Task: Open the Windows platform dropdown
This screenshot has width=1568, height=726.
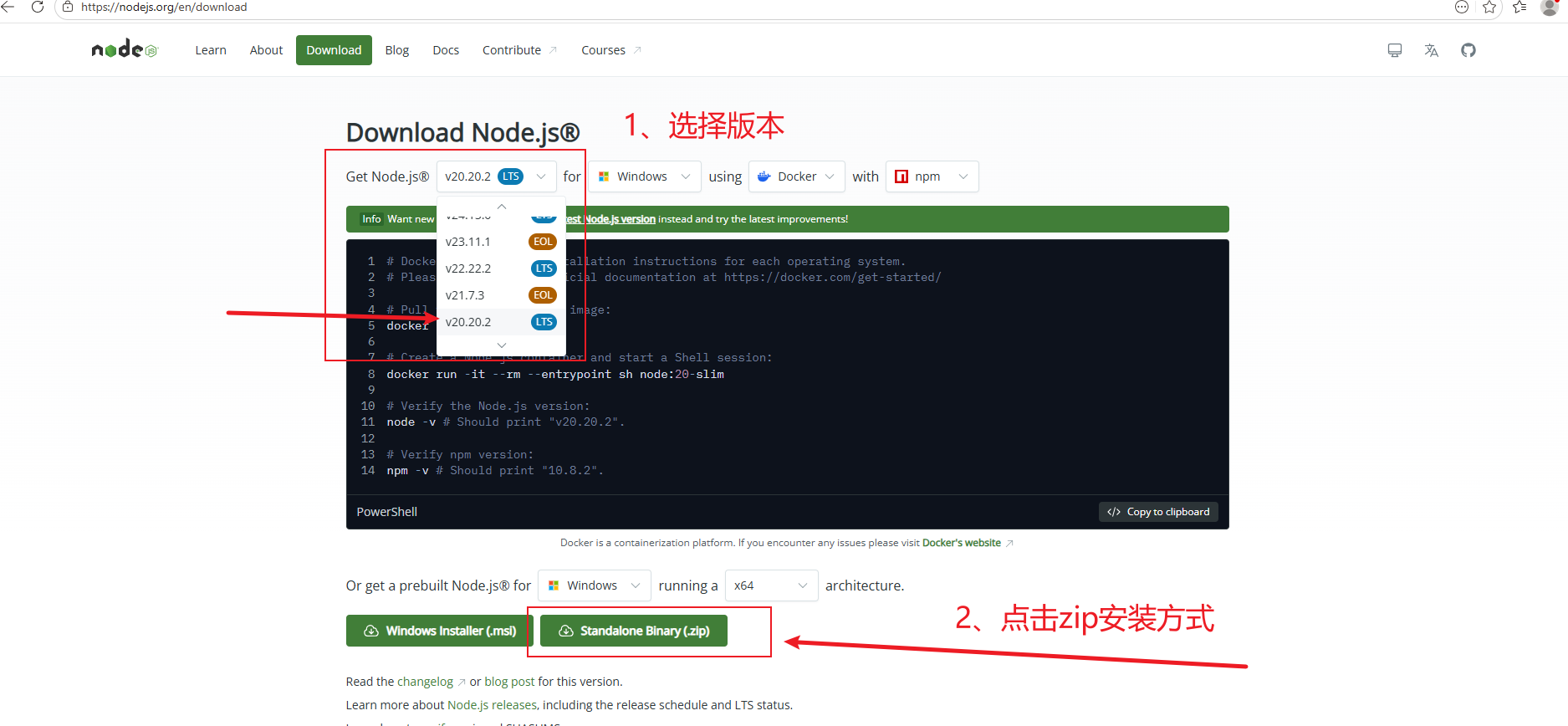Action: 645,176
